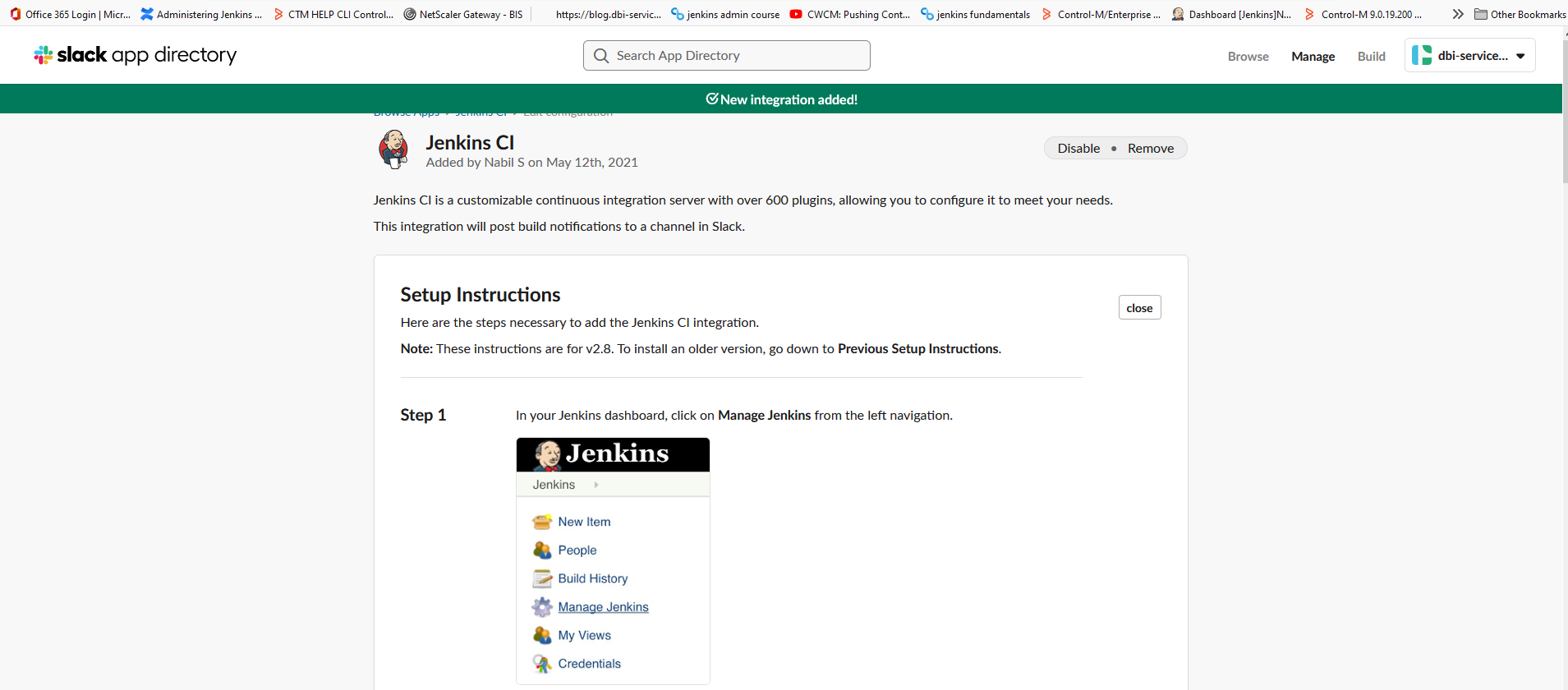Open CTM HELP CLI Control bookmark
This screenshot has height=690, width=1568.
(333, 14)
